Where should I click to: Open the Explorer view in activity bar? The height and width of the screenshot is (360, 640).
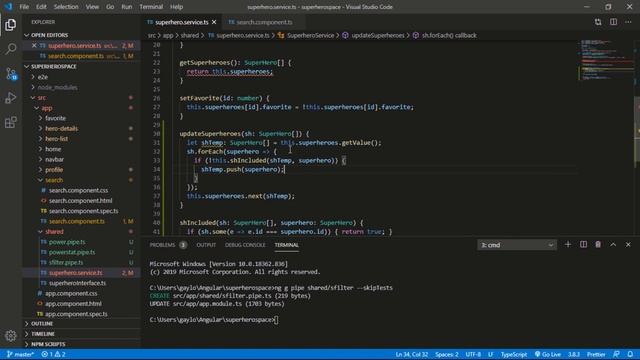pyautogui.click(x=11, y=25)
